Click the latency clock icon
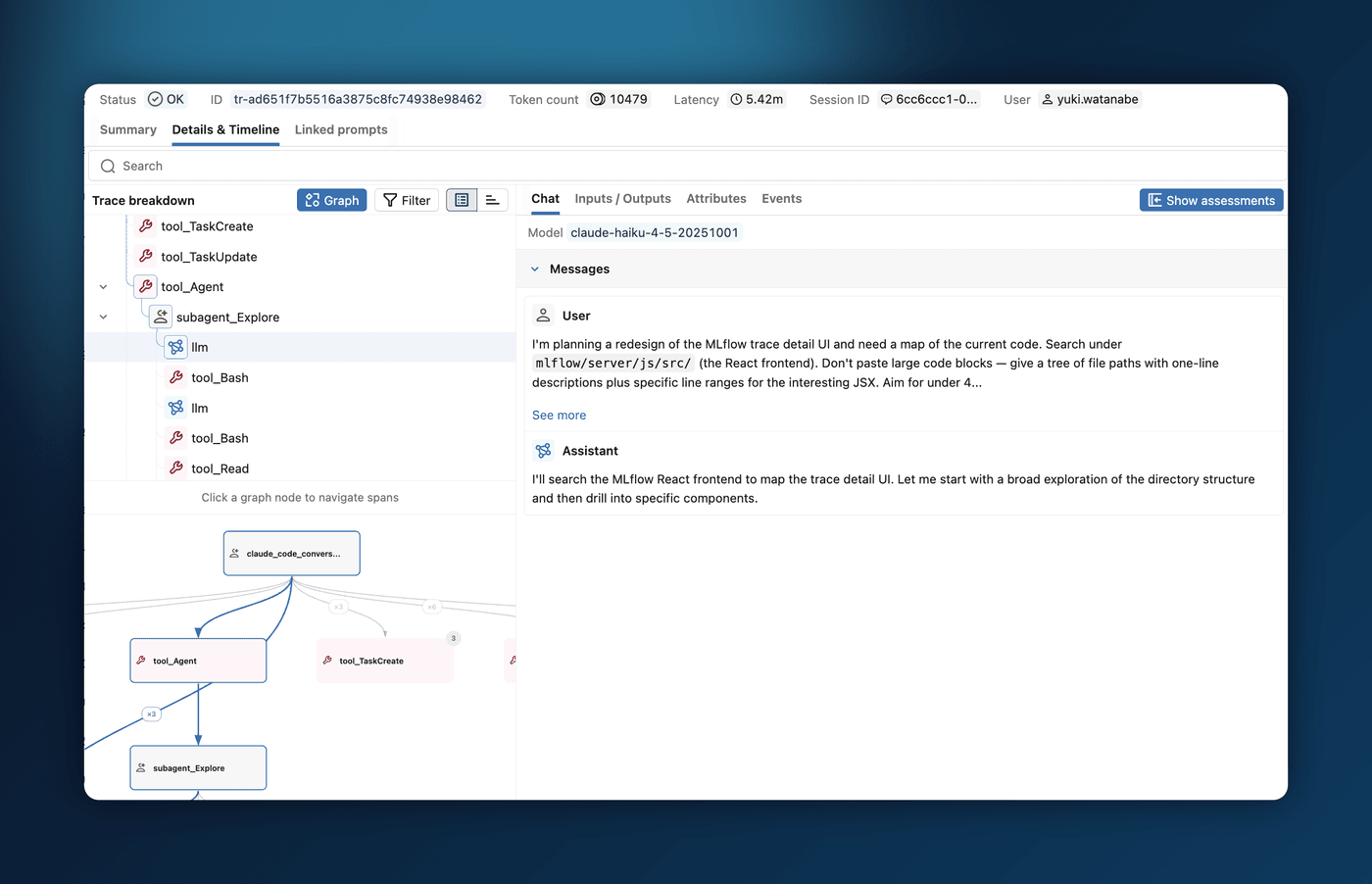 tap(736, 99)
